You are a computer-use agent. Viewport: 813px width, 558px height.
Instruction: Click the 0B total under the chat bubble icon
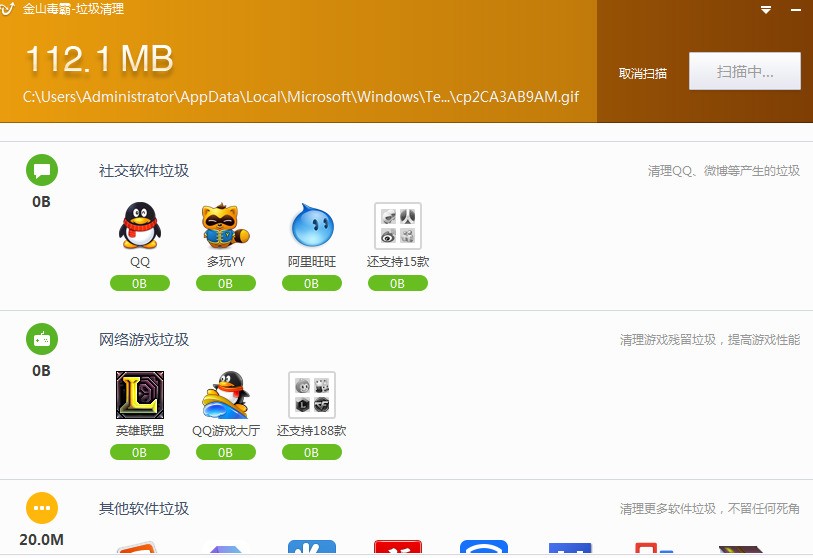click(x=41, y=202)
